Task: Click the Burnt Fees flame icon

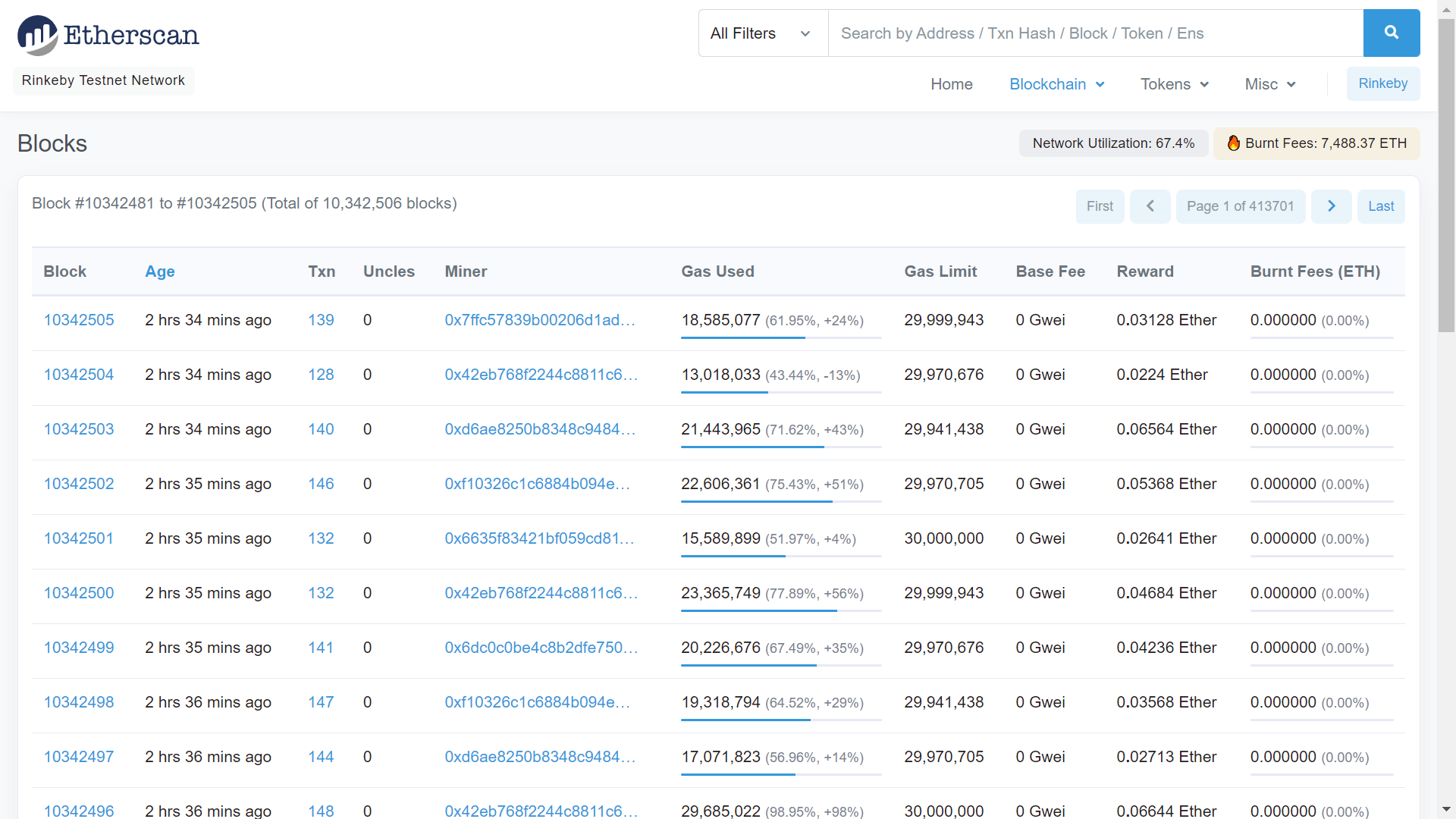Action: [1234, 143]
